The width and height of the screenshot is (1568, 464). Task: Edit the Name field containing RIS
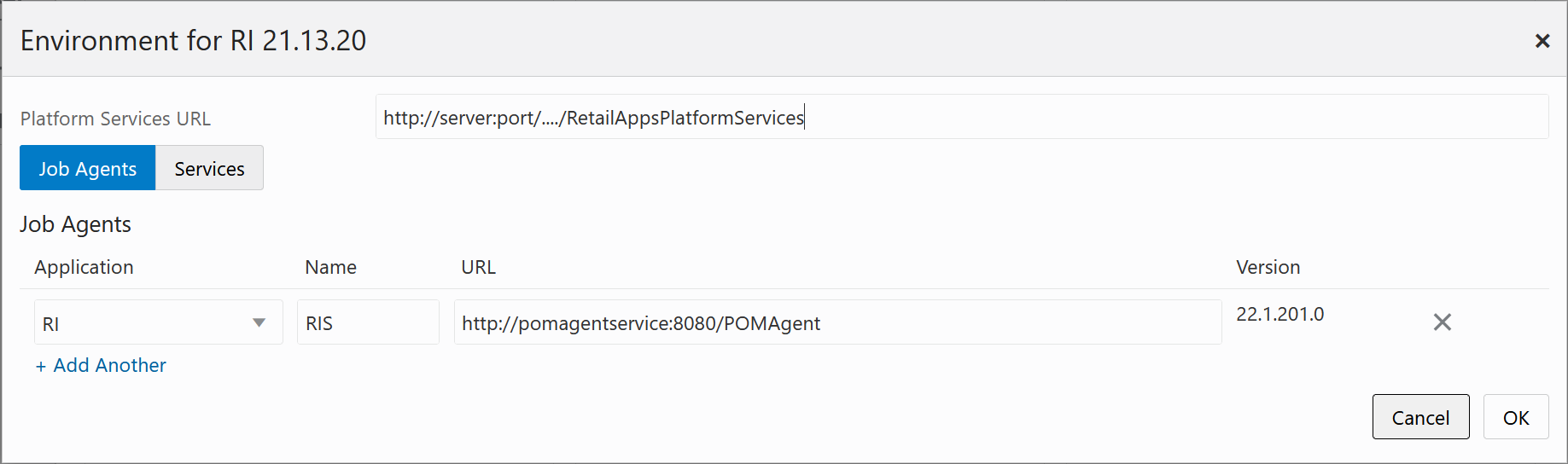click(x=368, y=322)
